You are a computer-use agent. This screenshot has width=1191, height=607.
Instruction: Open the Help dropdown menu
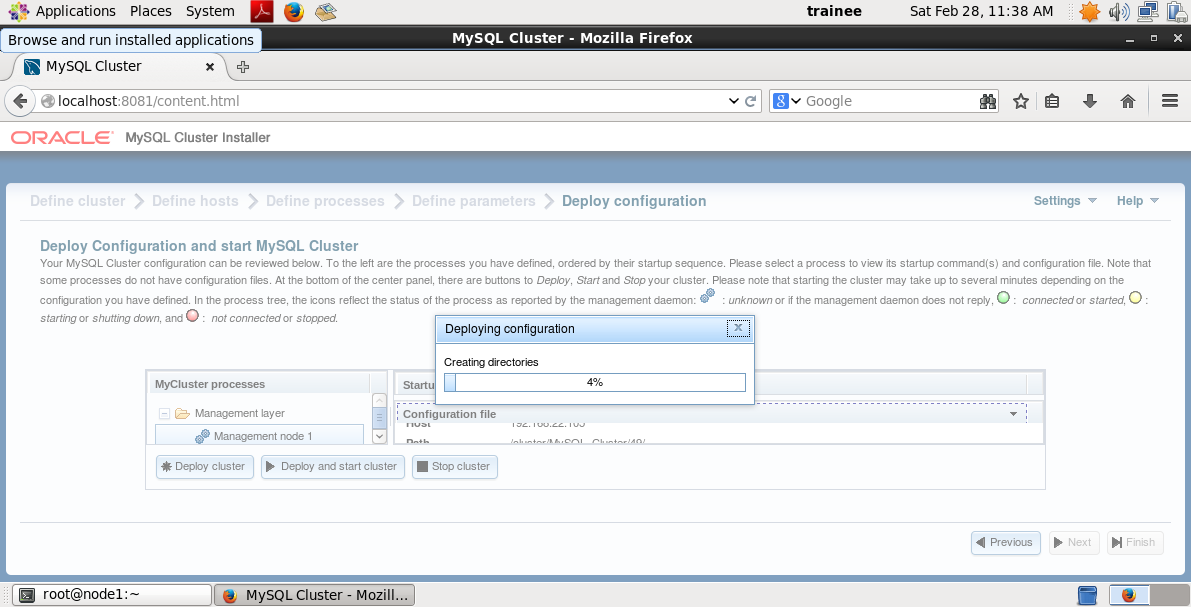point(1137,201)
